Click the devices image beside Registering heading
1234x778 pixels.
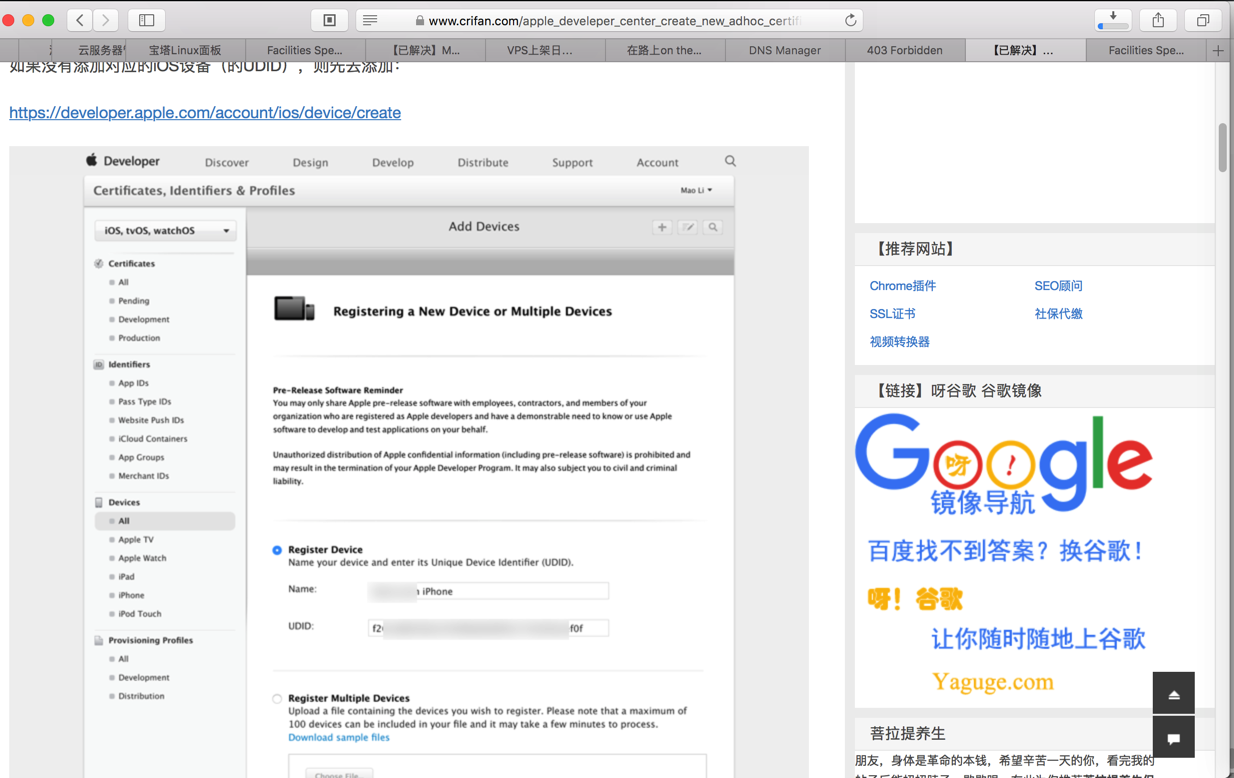[294, 310]
